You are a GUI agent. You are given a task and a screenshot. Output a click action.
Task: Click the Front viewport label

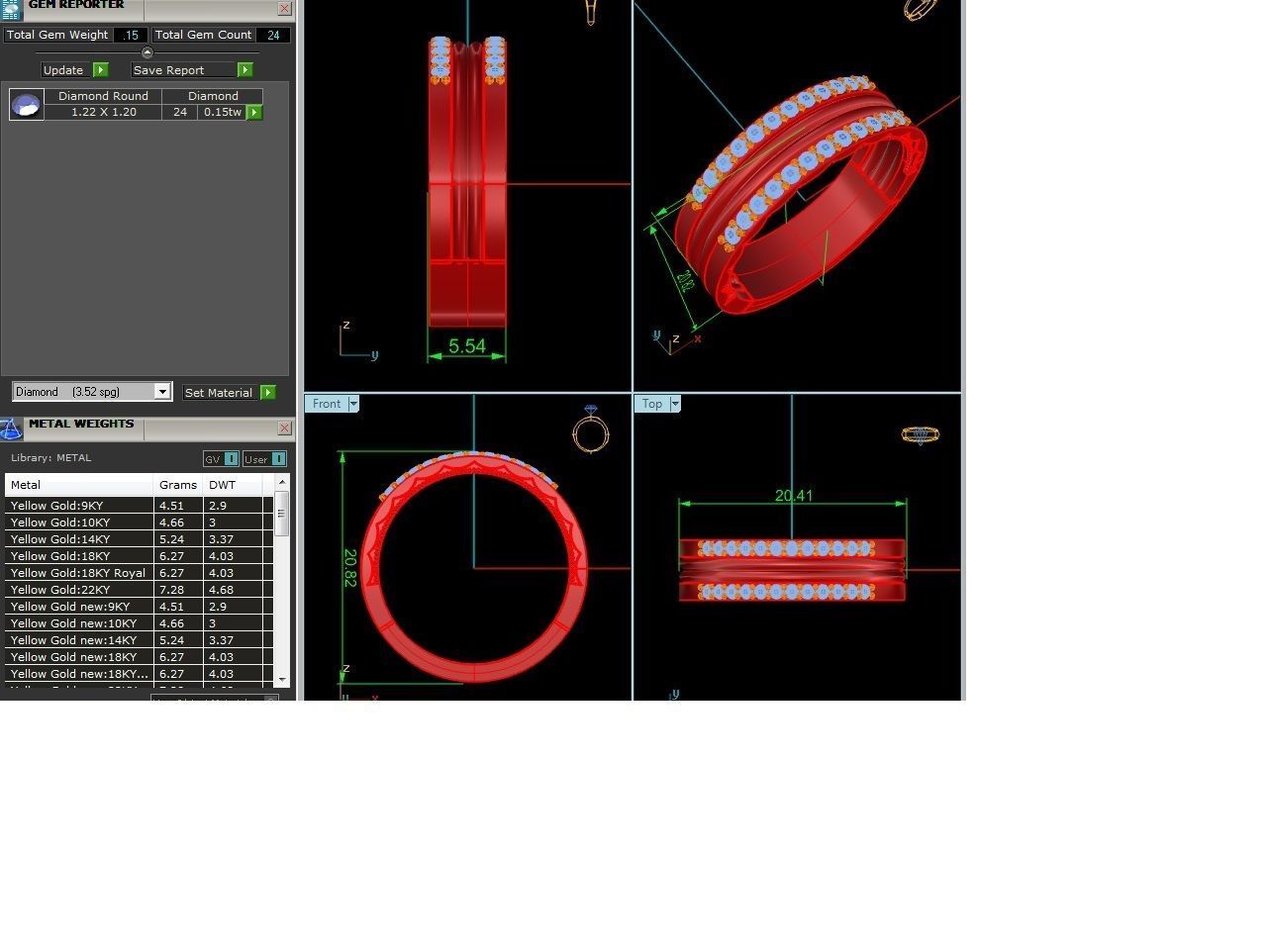[x=326, y=404]
